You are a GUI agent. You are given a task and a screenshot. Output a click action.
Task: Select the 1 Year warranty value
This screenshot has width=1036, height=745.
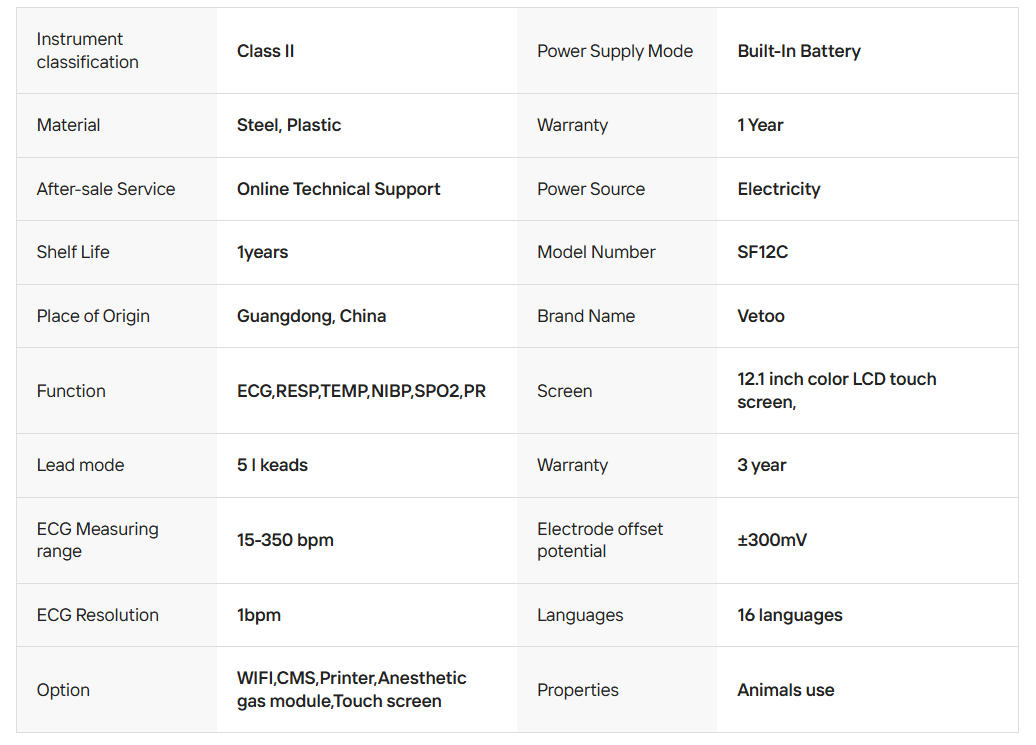click(760, 125)
